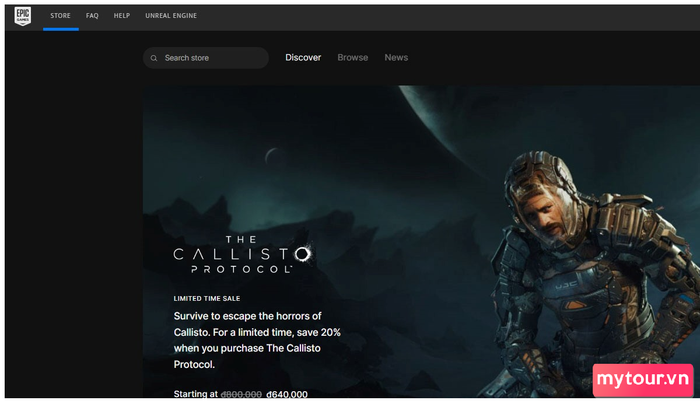Screen dimensions: 700x405
Task: Click the sale price đ640,000
Action: (x=287, y=394)
